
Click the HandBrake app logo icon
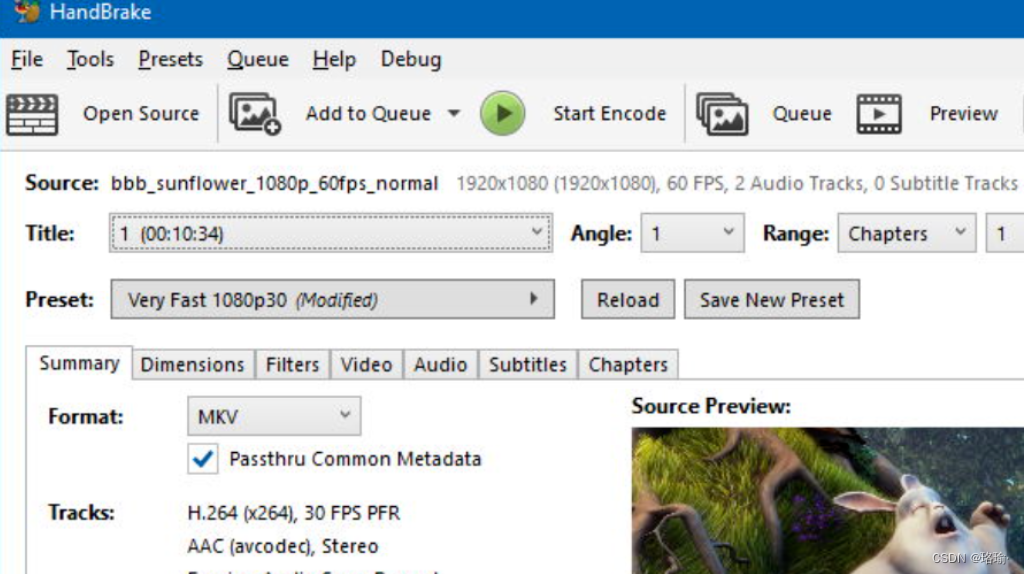27,11
